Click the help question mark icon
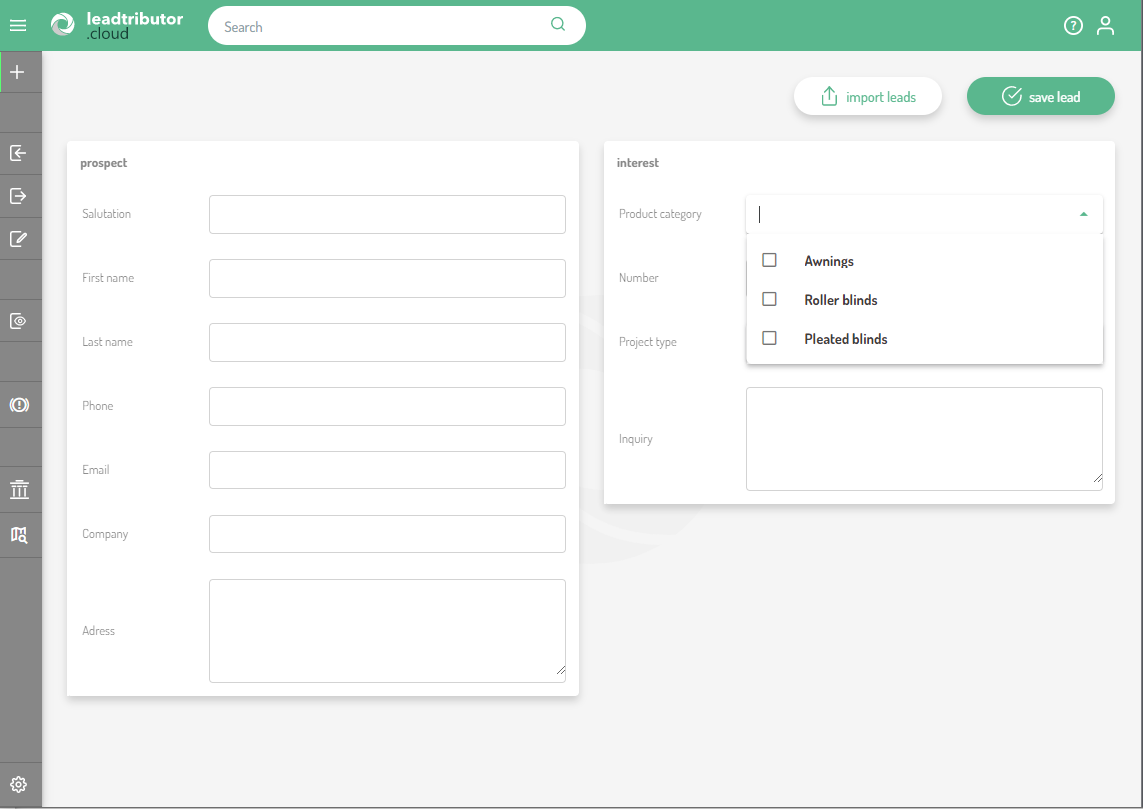The width and height of the screenshot is (1143, 809). [1073, 26]
